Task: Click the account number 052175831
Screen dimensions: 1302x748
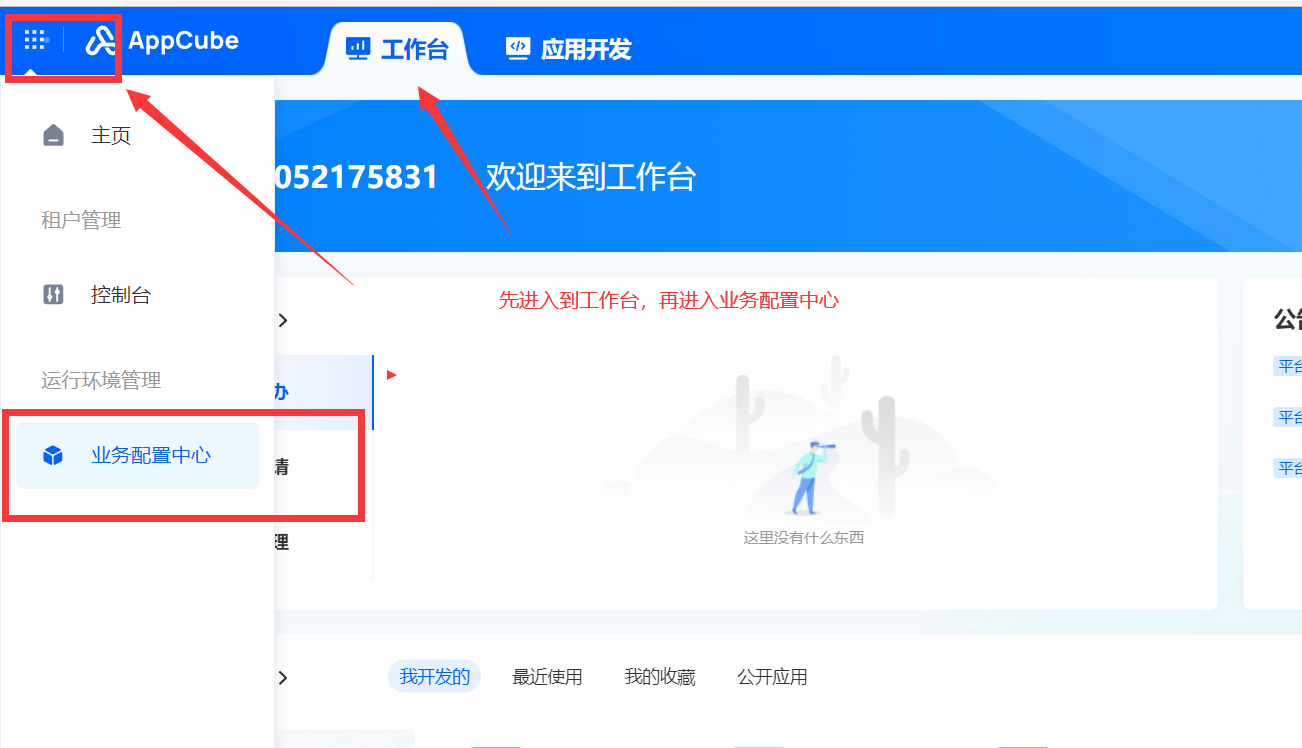Action: 356,177
